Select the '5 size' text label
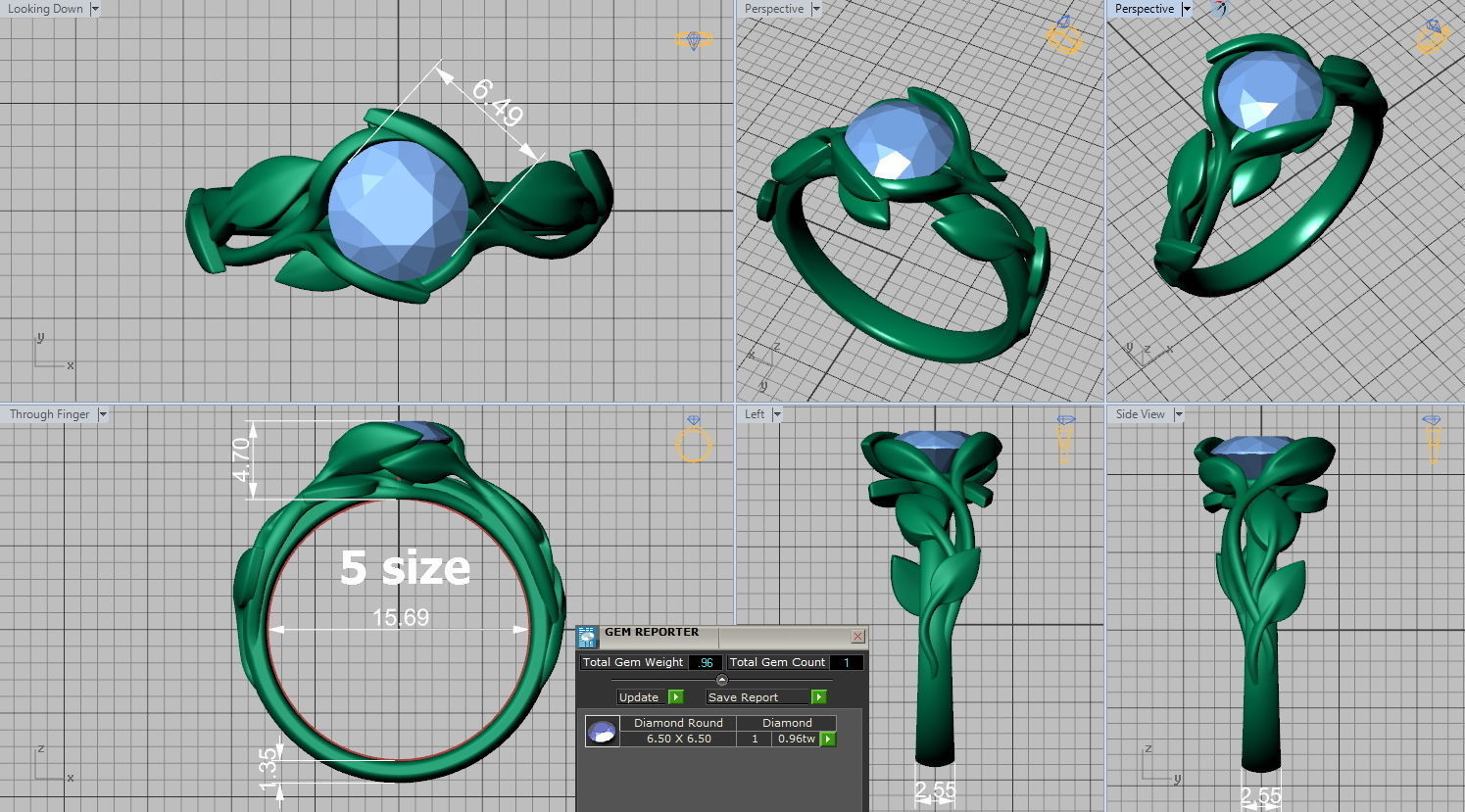This screenshot has height=812, width=1465. pyautogui.click(x=406, y=567)
